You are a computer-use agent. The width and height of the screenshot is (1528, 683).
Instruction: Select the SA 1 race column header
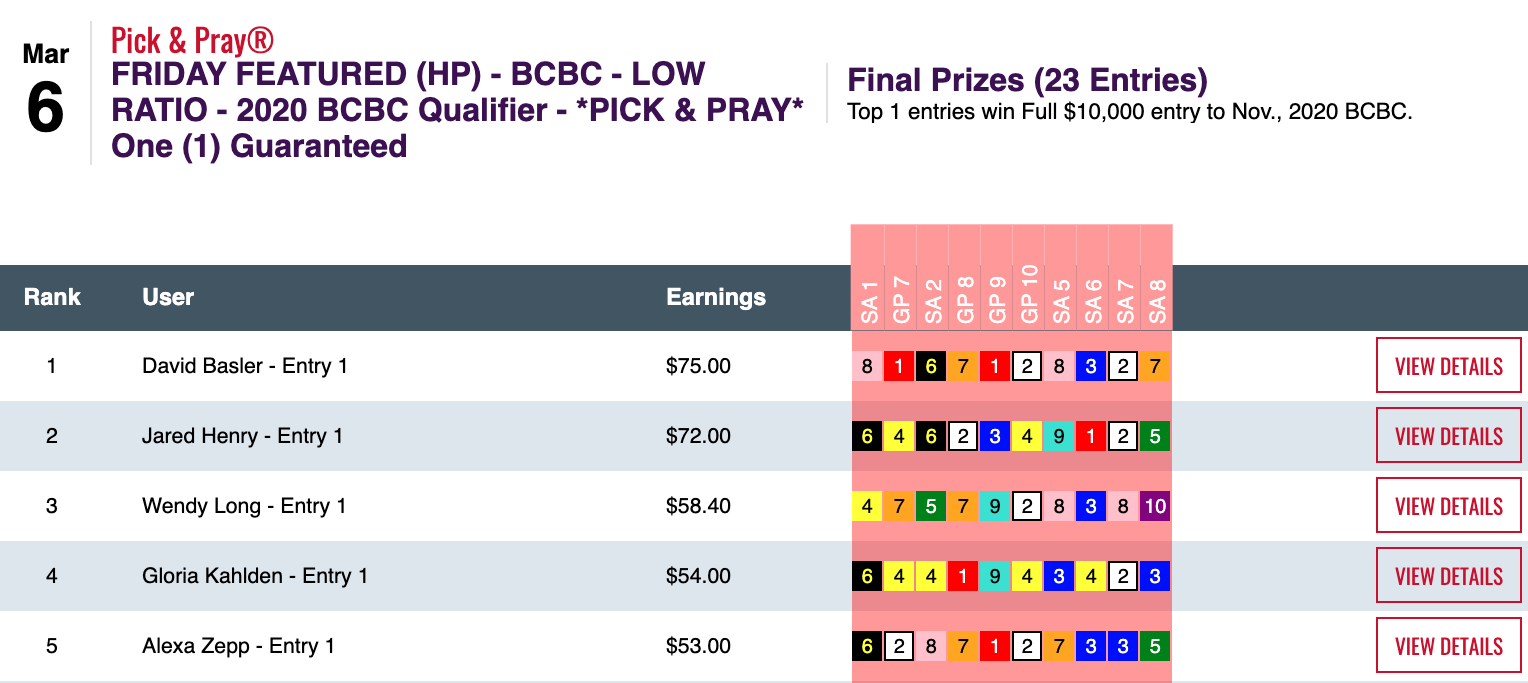click(x=868, y=298)
